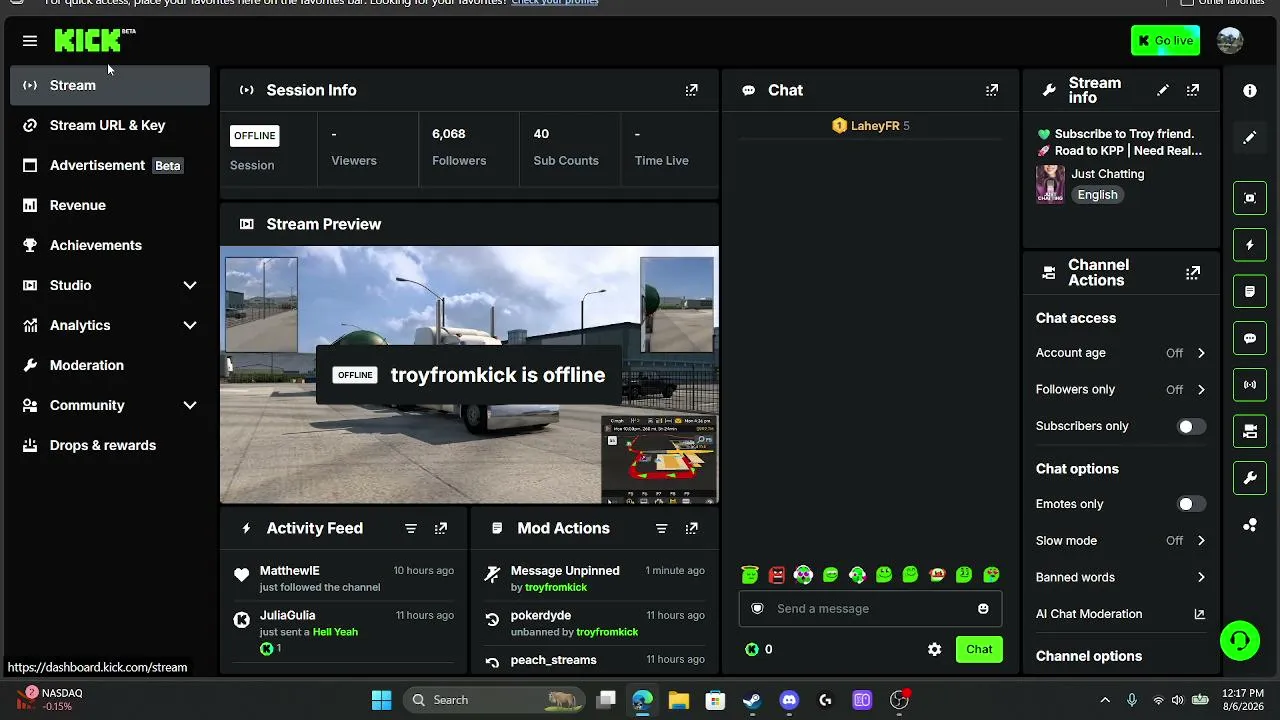
Task: Insert the red angry emote
Action: pos(777,575)
